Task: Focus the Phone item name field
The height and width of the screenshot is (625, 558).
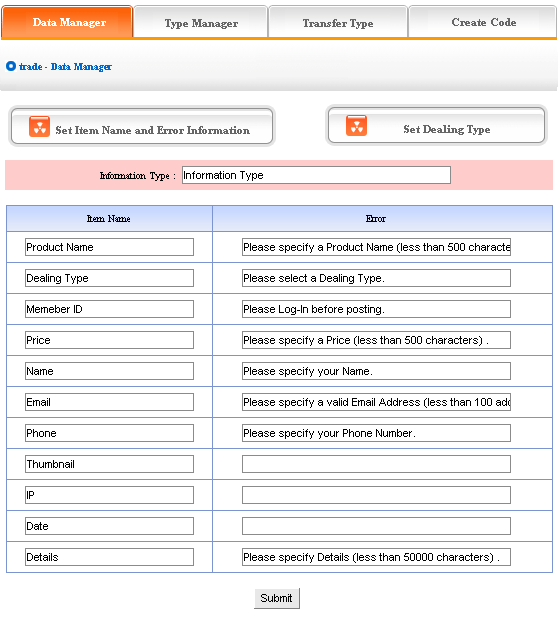Action: pyautogui.click(x=109, y=433)
